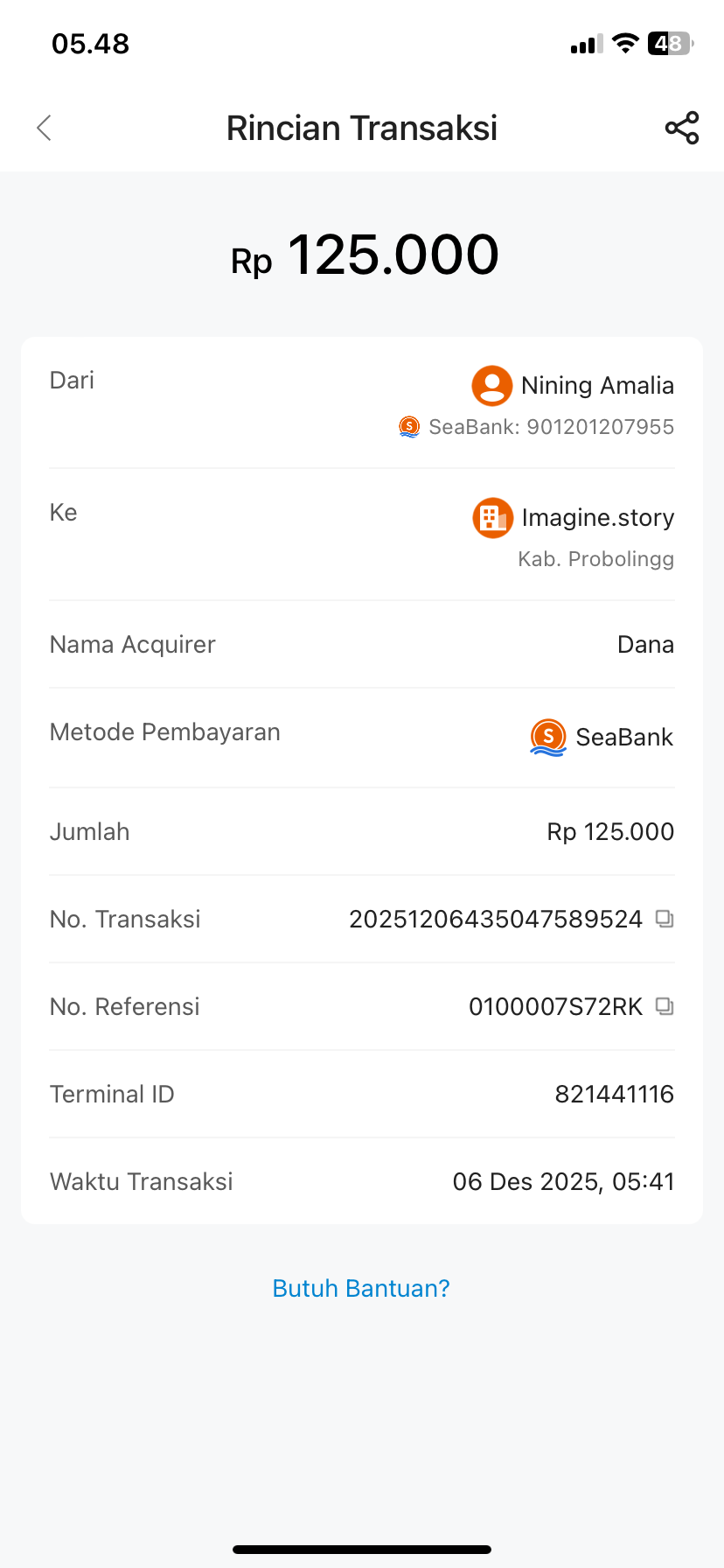The image size is (724, 1568).
Task: Tap the SeaBank logo beside Metode Pembayaran
Action: [548, 737]
